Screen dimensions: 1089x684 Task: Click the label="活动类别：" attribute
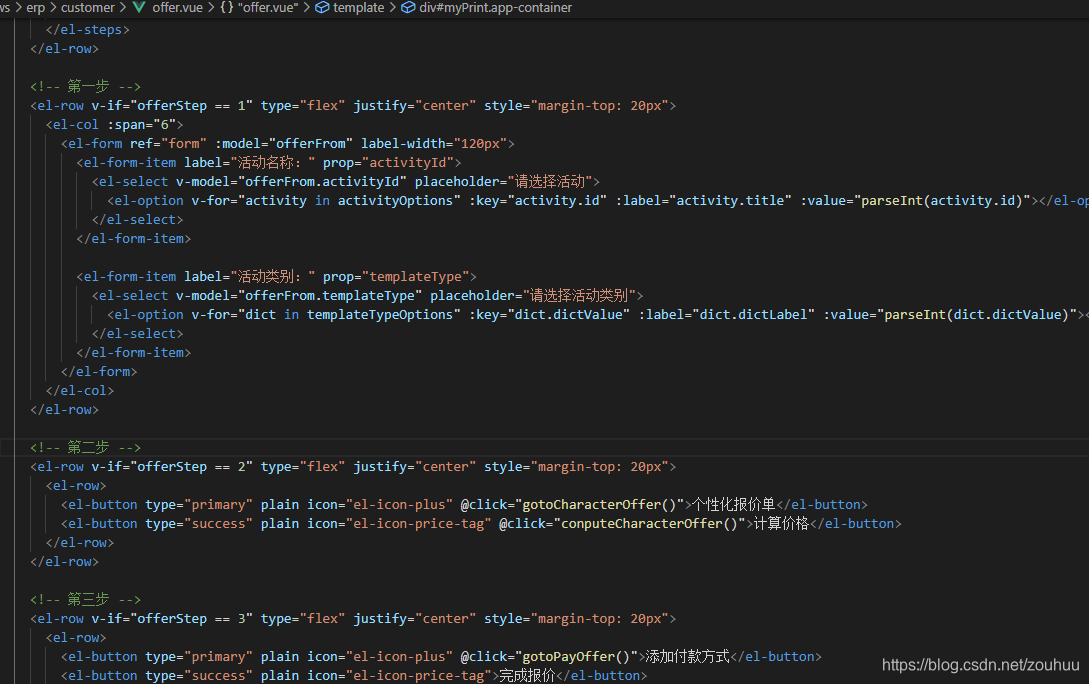250,276
